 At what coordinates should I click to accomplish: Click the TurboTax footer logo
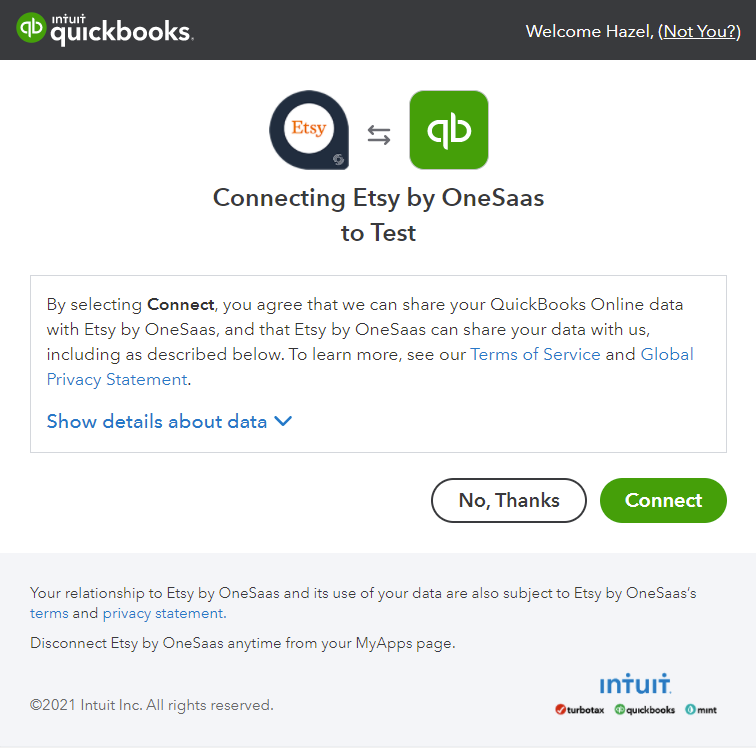580,710
